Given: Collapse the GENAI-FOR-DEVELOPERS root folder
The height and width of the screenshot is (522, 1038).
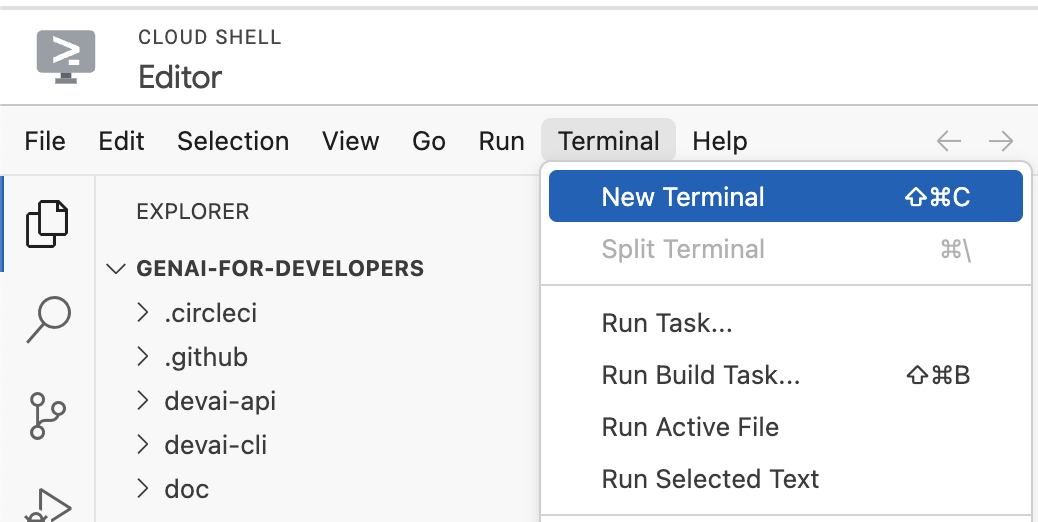Looking at the screenshot, I should coord(118,269).
